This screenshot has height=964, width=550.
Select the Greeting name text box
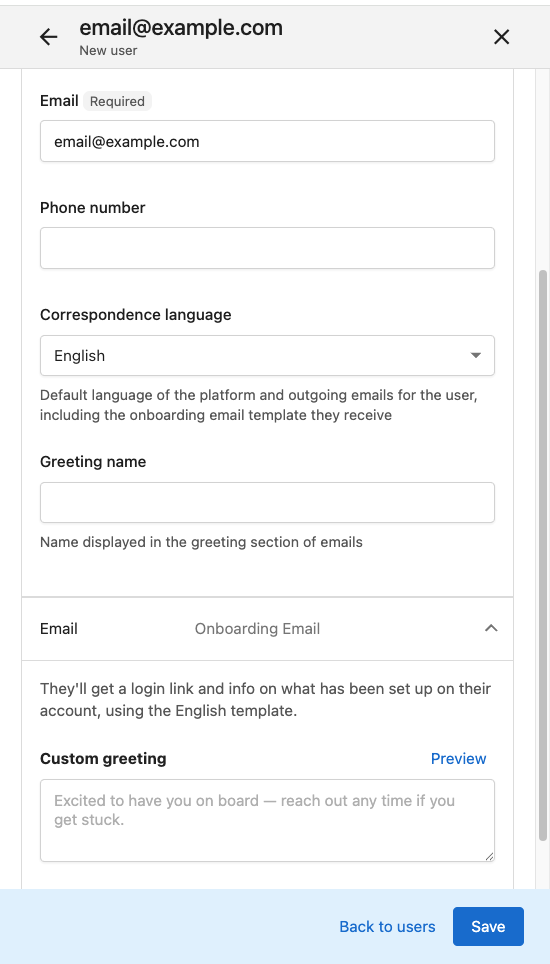coord(267,503)
